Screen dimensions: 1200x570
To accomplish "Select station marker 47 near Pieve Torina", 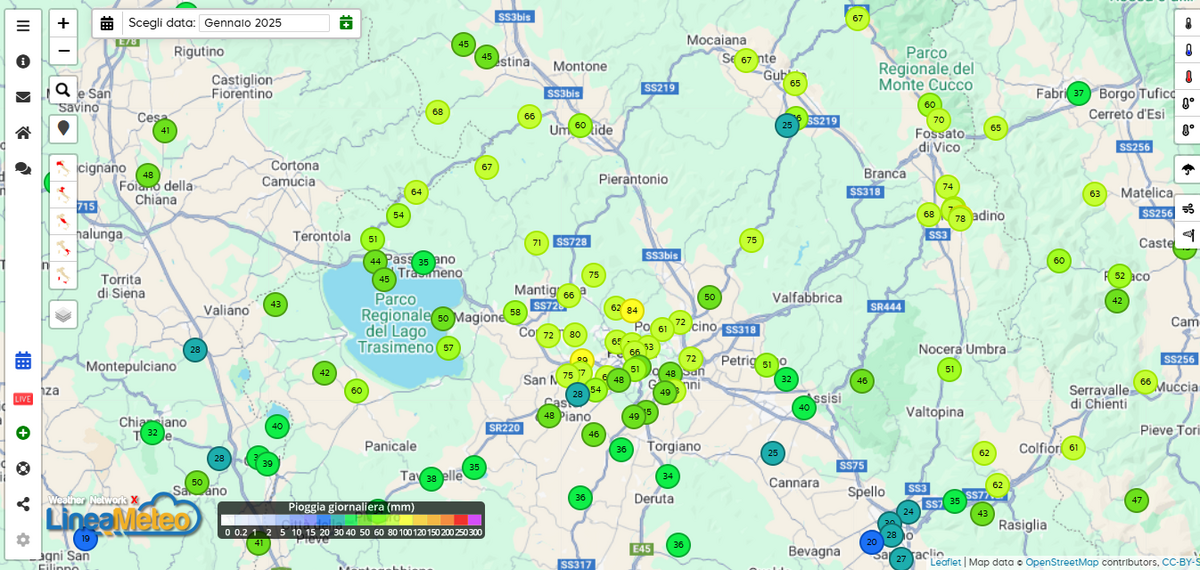I will tap(1136, 500).
